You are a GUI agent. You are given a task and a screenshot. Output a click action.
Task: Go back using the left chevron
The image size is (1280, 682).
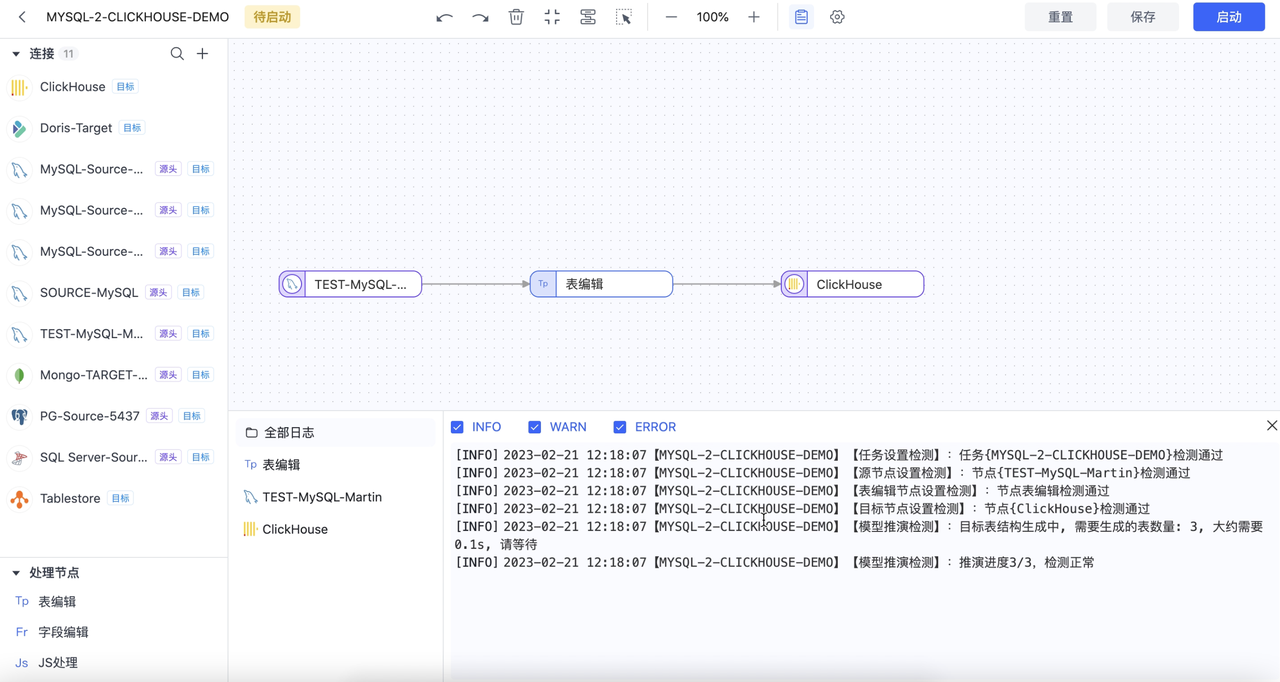22,17
